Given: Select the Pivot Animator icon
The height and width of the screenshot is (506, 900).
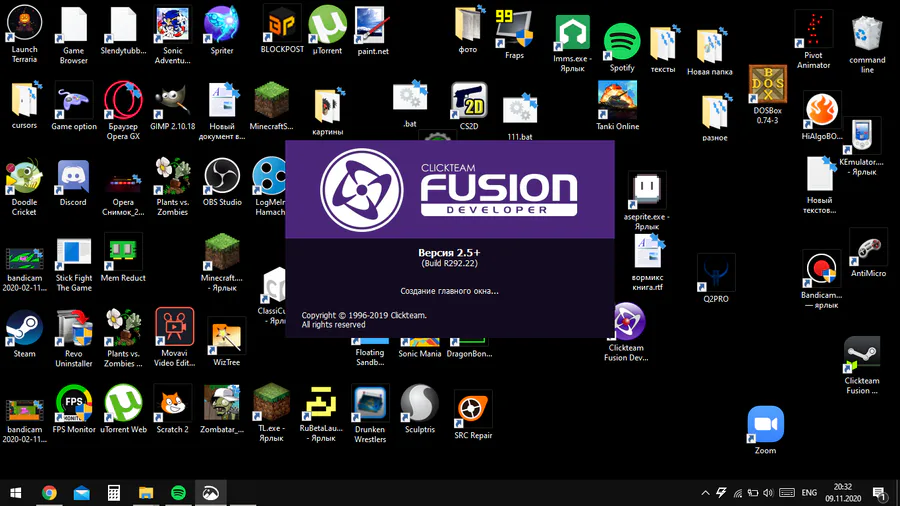Looking at the screenshot, I should [813, 29].
